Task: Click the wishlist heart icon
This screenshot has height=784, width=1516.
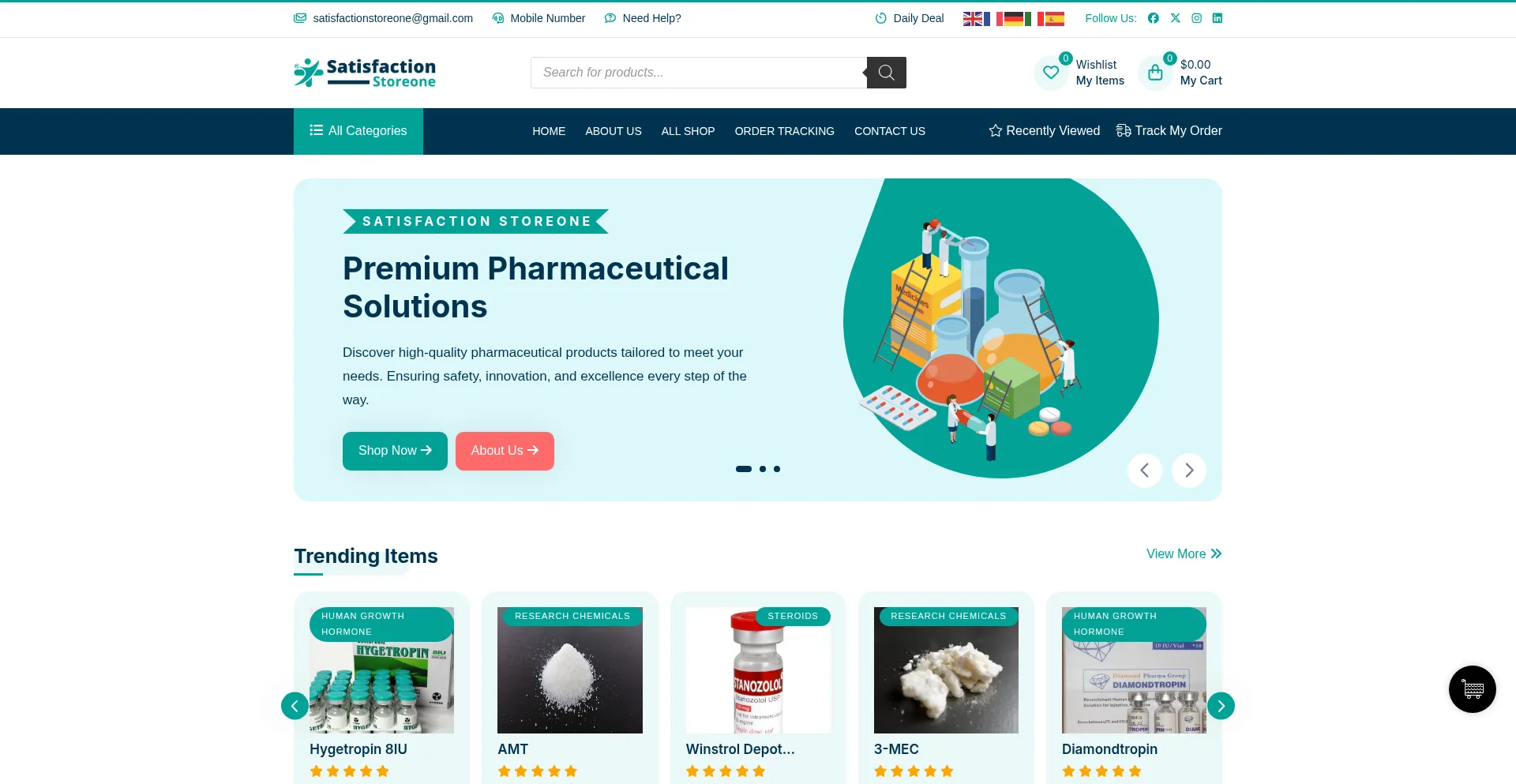Action: pyautogui.click(x=1051, y=73)
